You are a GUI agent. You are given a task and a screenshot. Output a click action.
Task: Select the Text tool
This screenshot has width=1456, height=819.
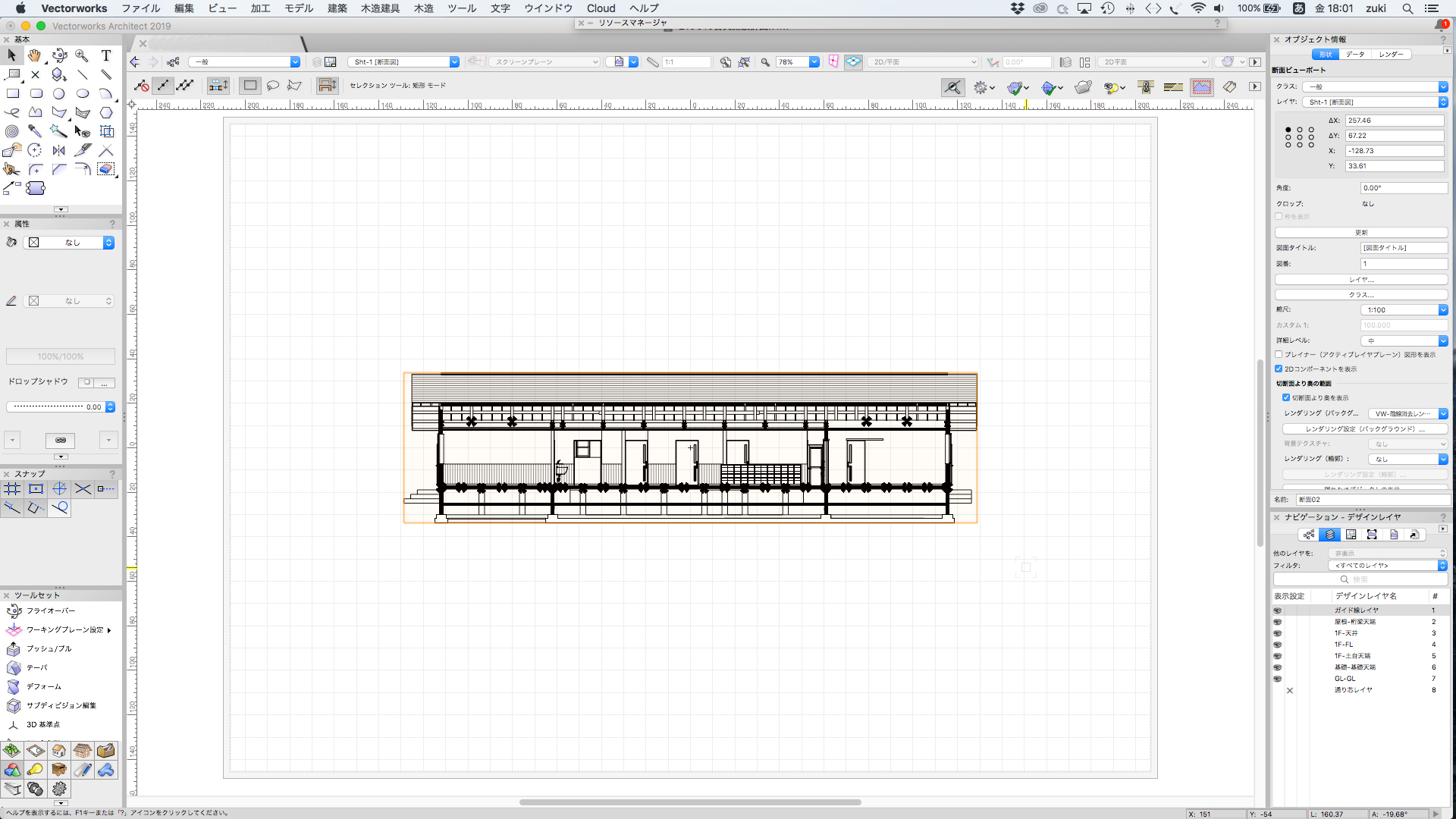tap(106, 55)
